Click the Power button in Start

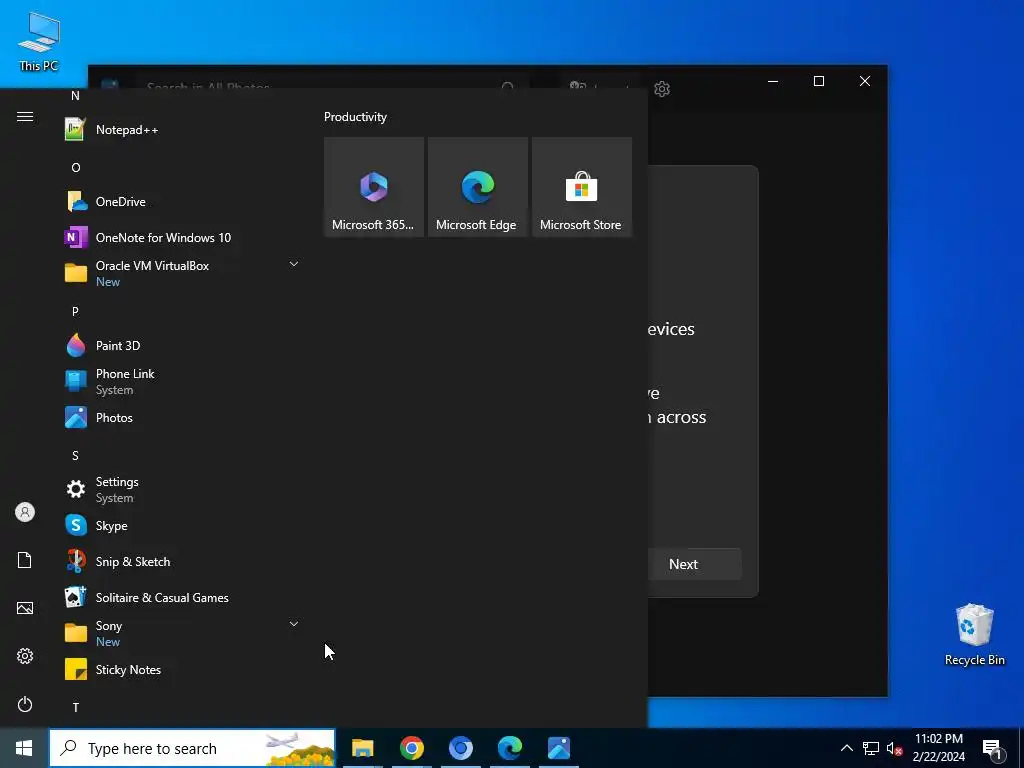pos(25,704)
